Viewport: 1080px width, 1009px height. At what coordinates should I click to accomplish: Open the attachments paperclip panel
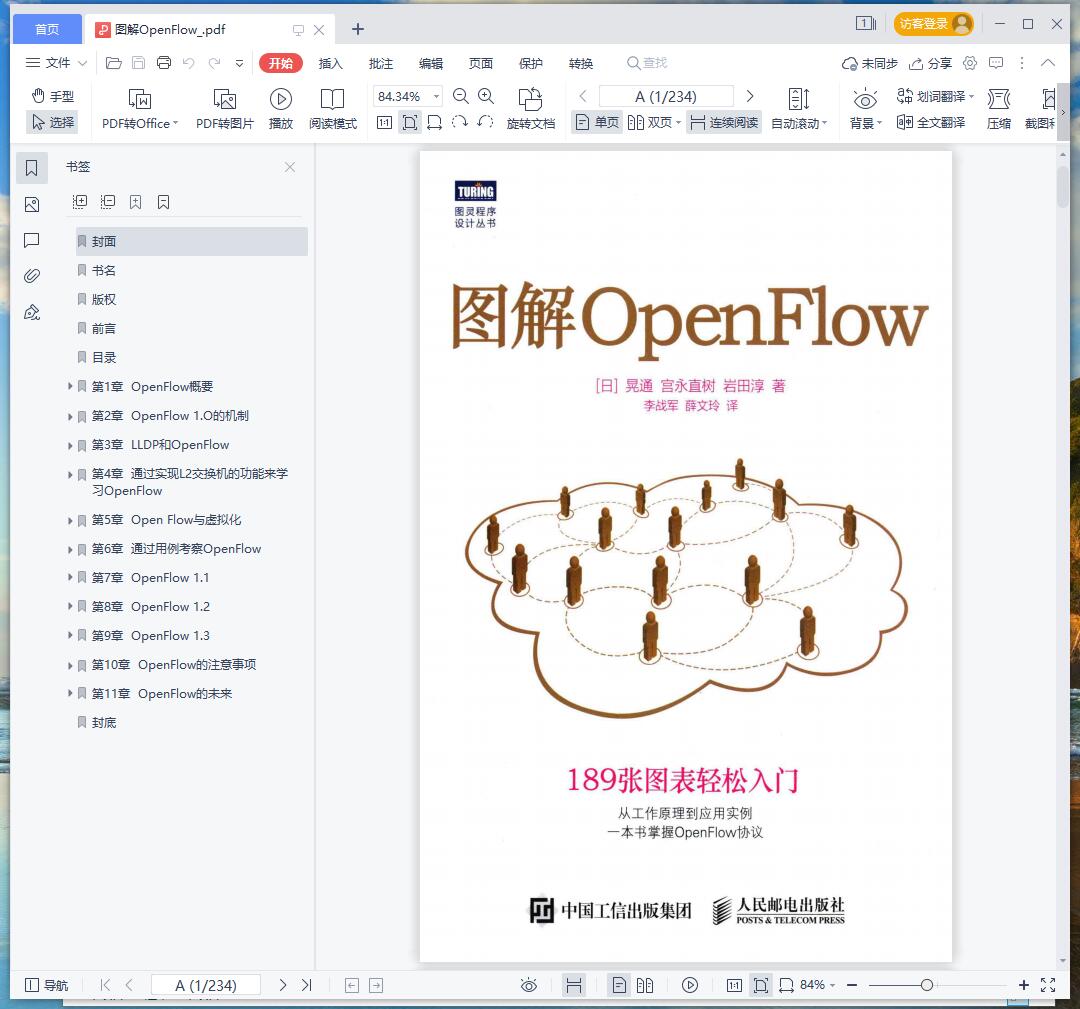[32, 276]
